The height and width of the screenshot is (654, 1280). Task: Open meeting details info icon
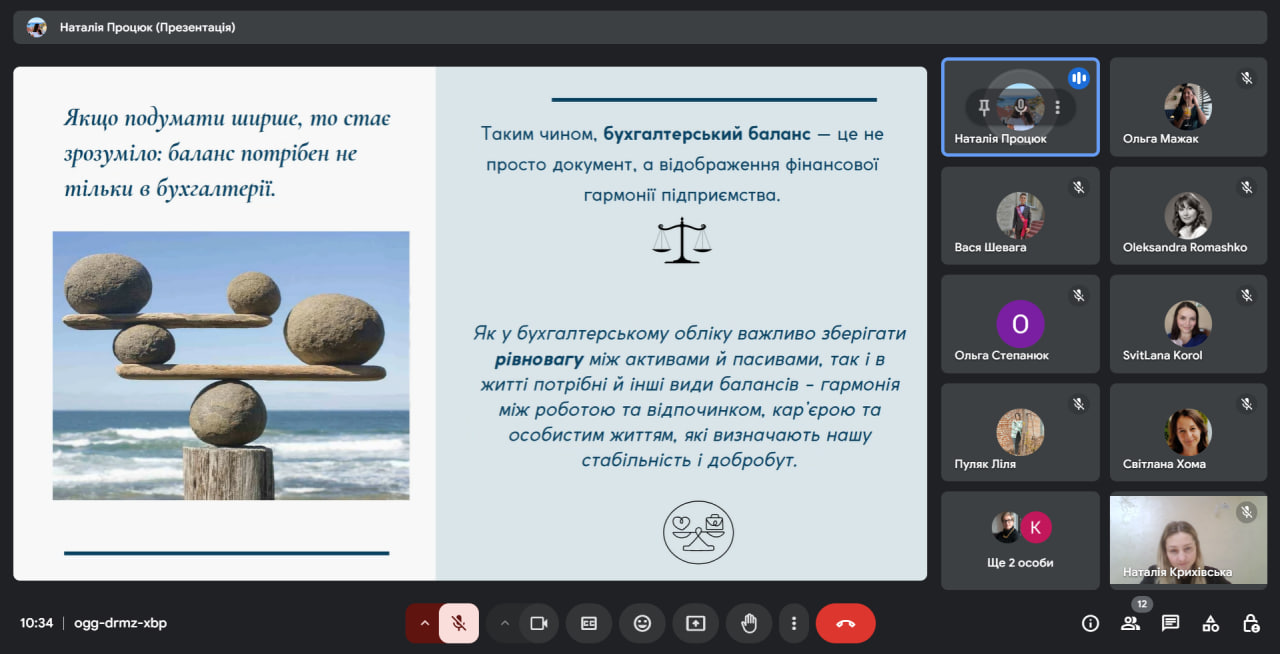[x=1090, y=623]
